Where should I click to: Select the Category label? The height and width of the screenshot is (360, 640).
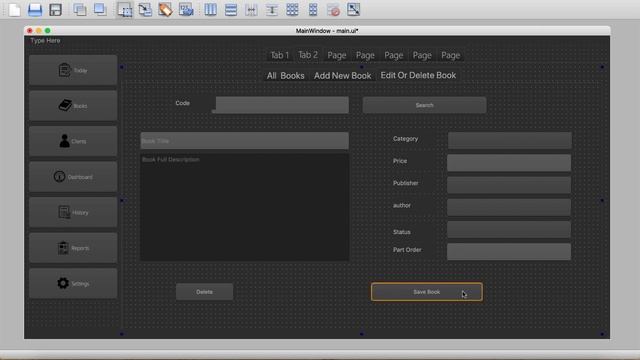405,139
